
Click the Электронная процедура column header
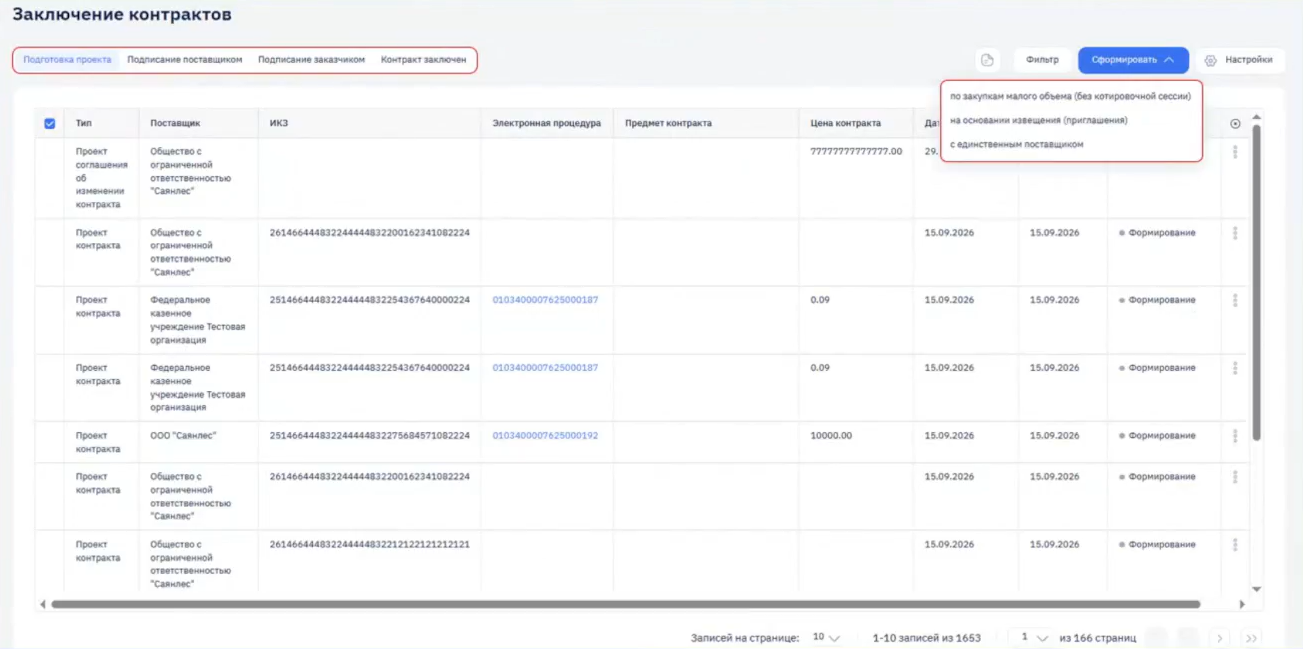(547, 124)
